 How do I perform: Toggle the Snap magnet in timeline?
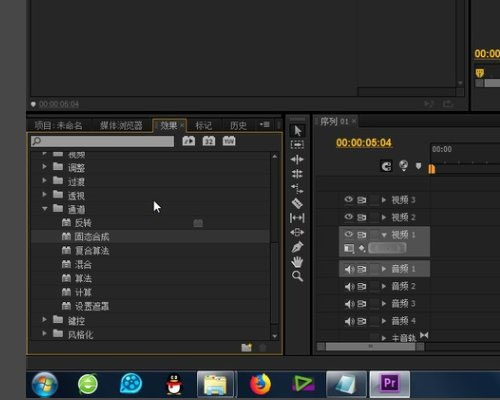(x=386, y=166)
